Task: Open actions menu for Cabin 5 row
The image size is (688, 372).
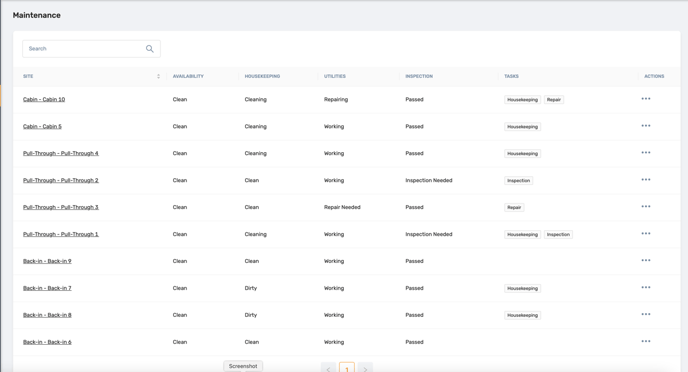Action: pos(646,126)
